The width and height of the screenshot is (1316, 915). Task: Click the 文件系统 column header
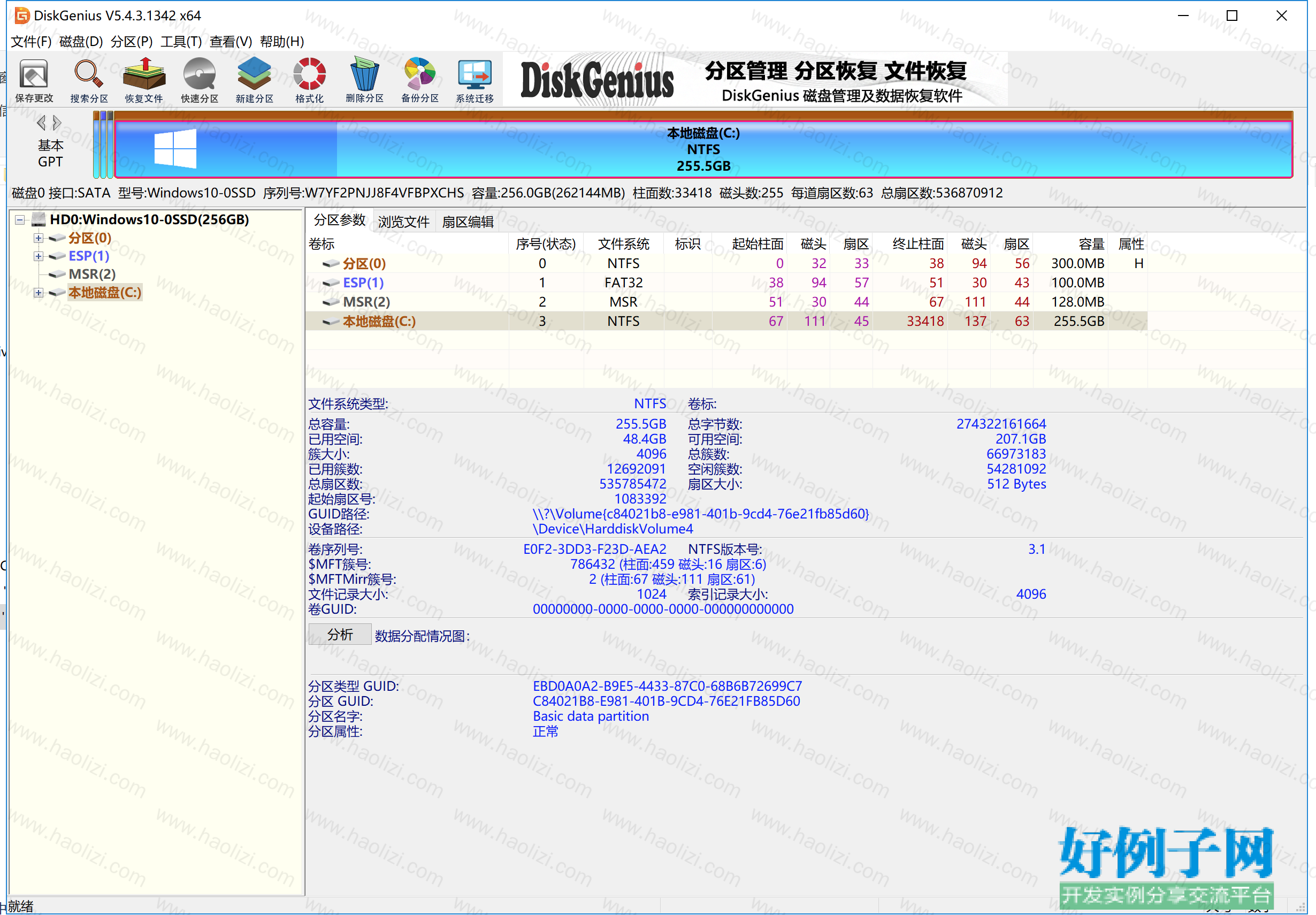pos(624,244)
